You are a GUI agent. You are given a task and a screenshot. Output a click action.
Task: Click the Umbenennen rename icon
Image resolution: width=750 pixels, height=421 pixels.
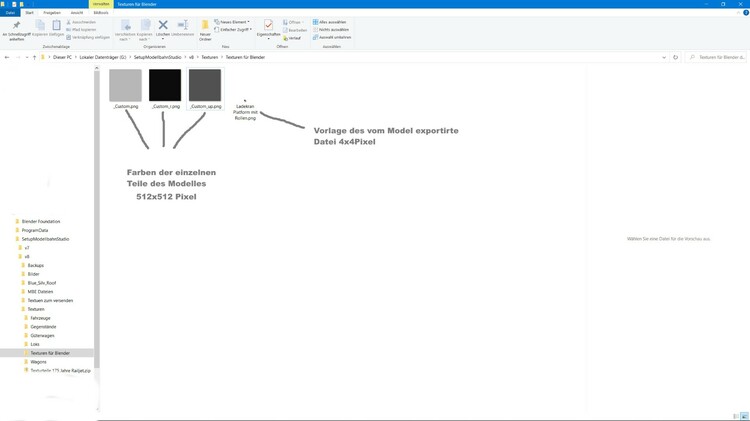click(x=182, y=26)
